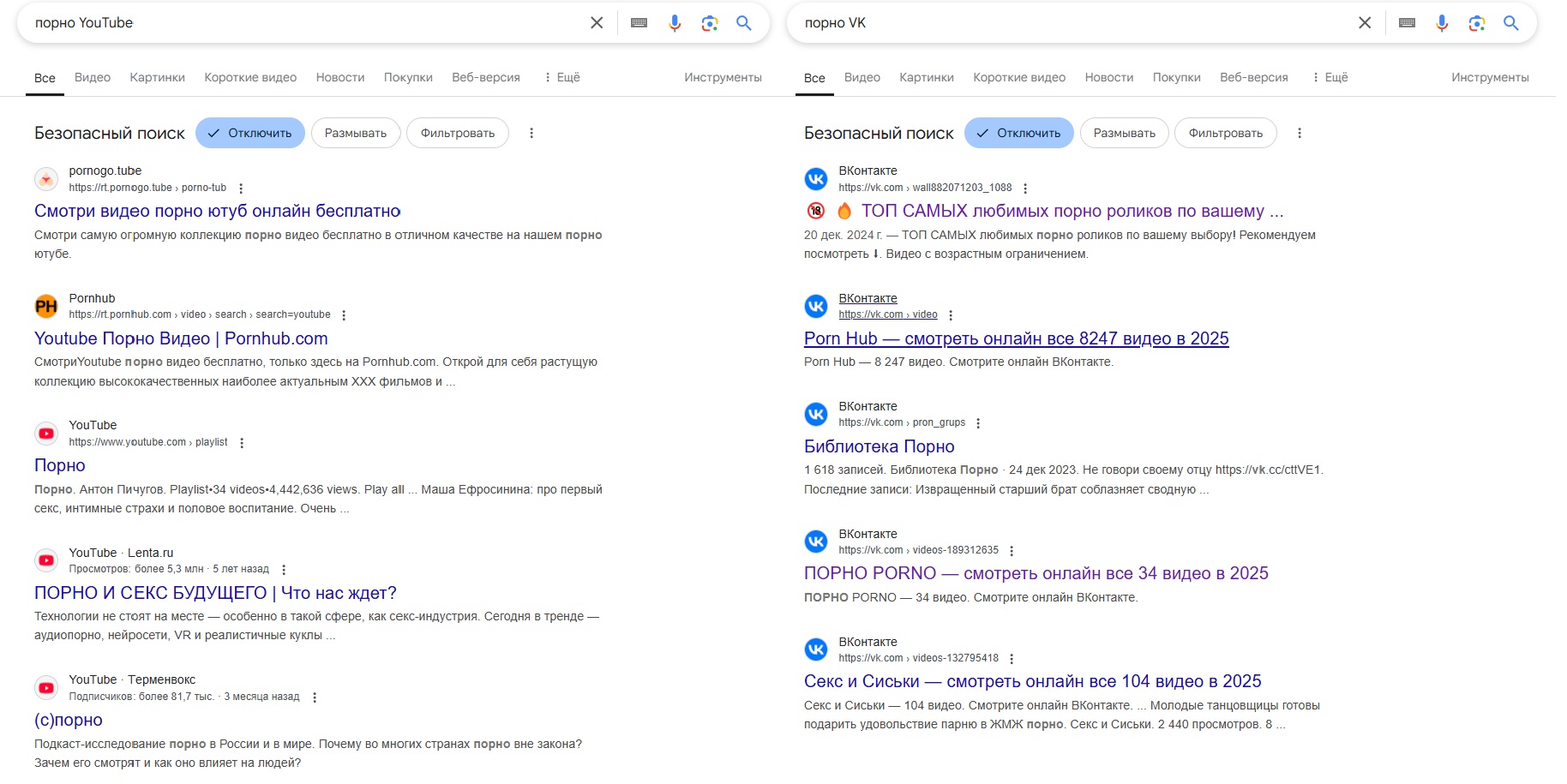
Task: Switch to Картинки tab on YouTube query page
Action: 157,77
